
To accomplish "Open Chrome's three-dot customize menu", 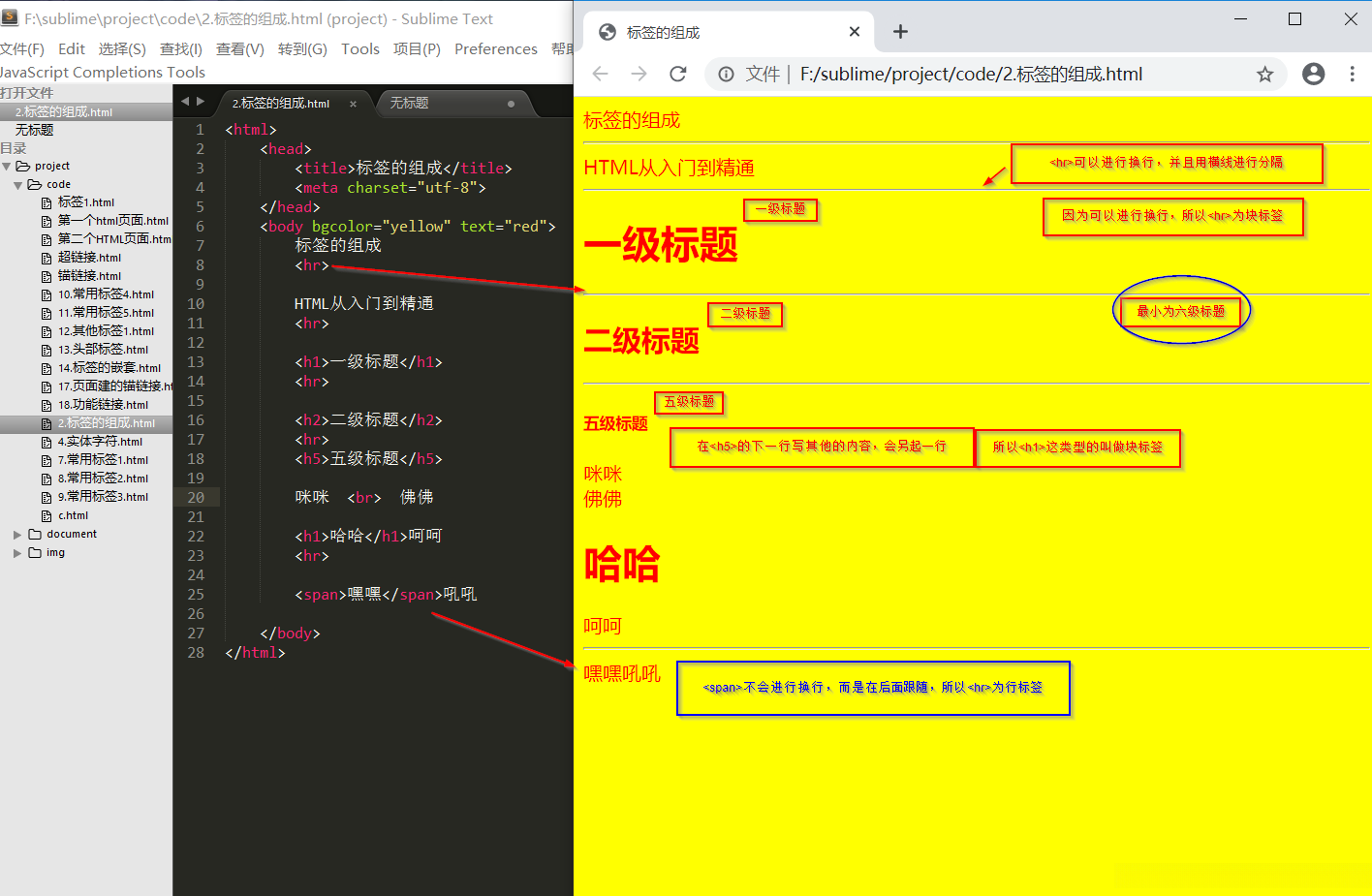I will 1354,73.
